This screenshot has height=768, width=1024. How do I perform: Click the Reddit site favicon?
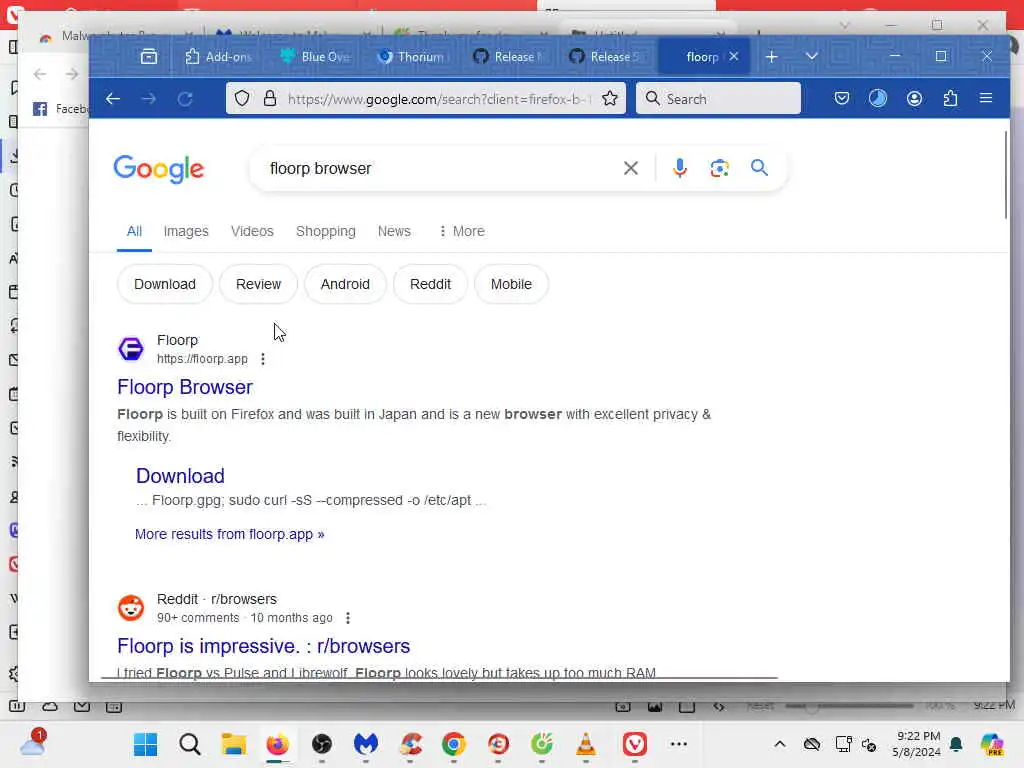click(131, 607)
